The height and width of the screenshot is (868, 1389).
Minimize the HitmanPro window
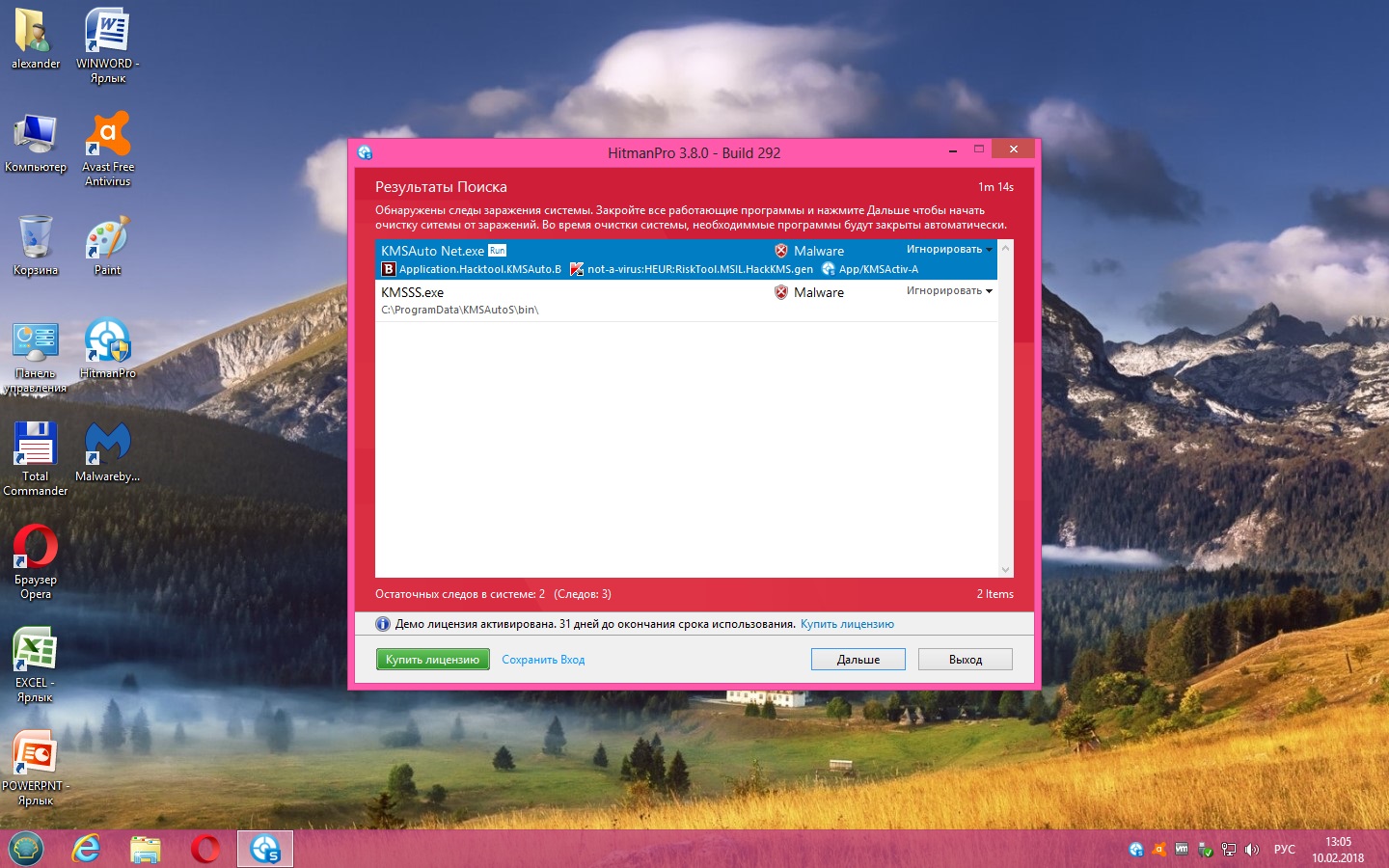click(953, 150)
